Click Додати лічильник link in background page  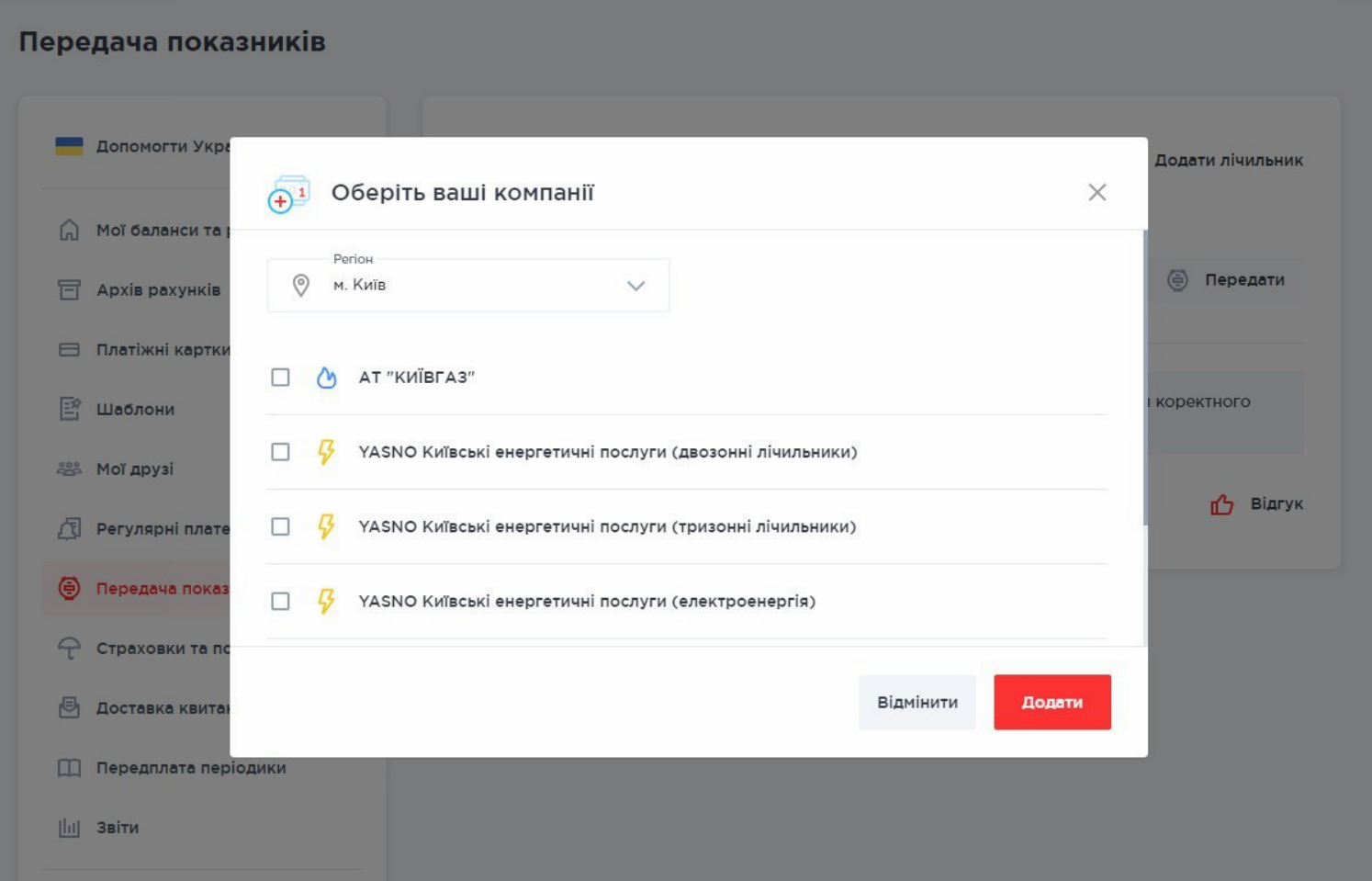(1228, 160)
